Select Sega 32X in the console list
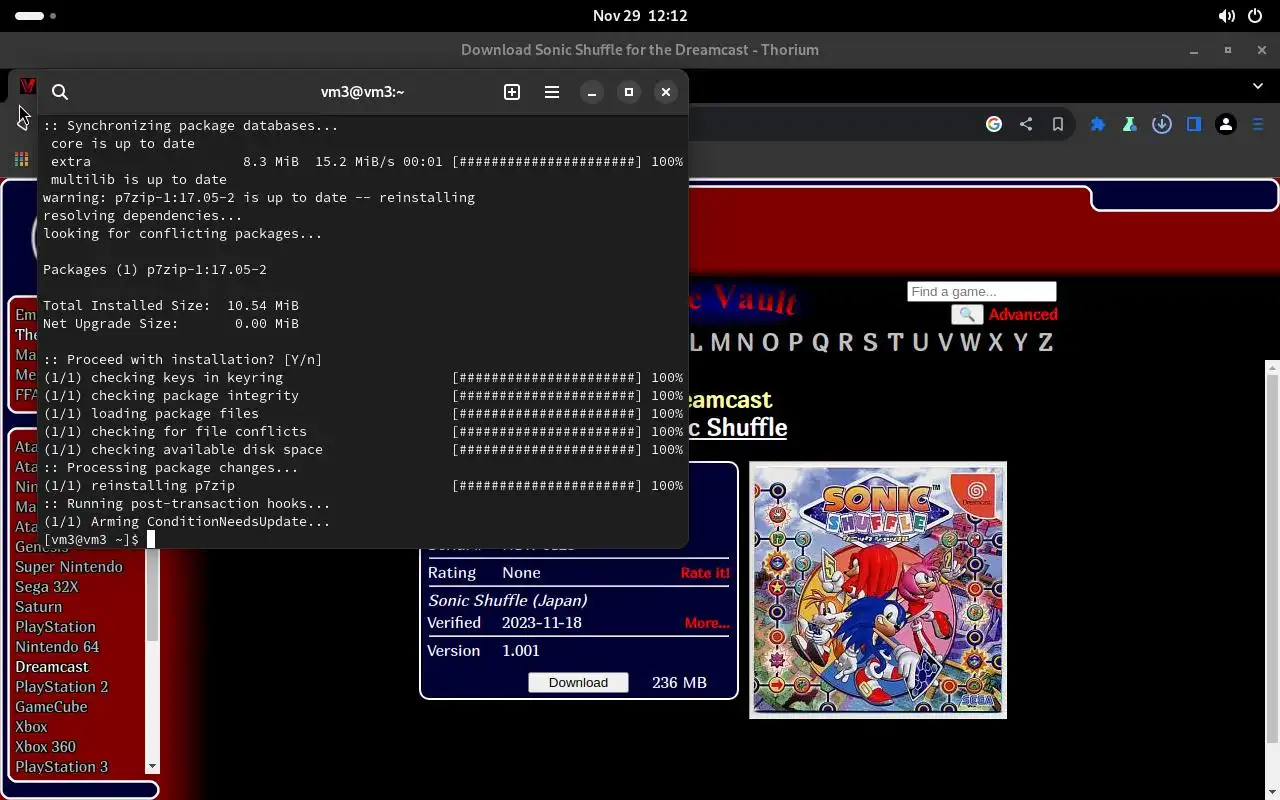 tap(47, 587)
